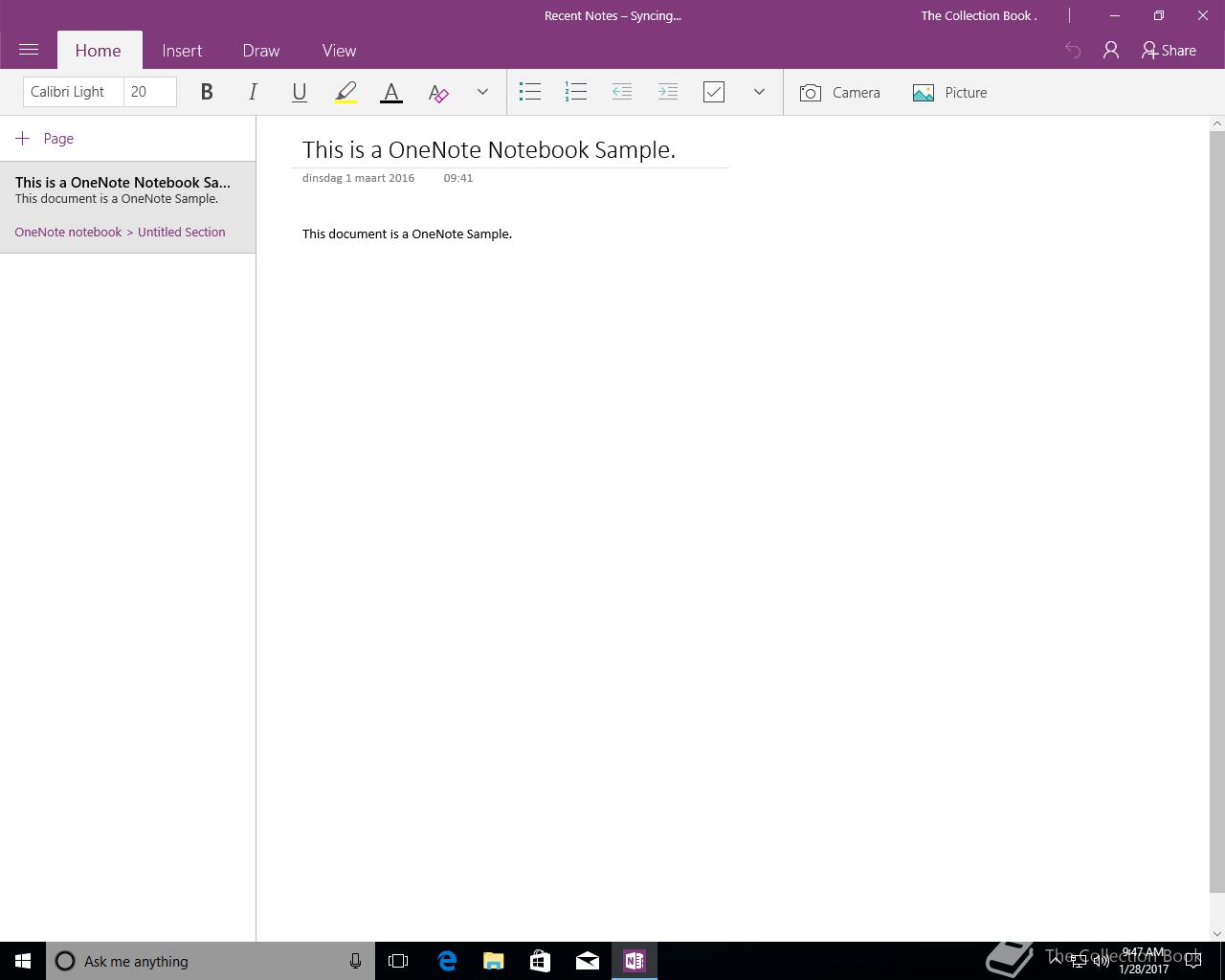This screenshot has height=980, width=1225.
Task: Click the Ask me anything search box
Action: click(211, 961)
